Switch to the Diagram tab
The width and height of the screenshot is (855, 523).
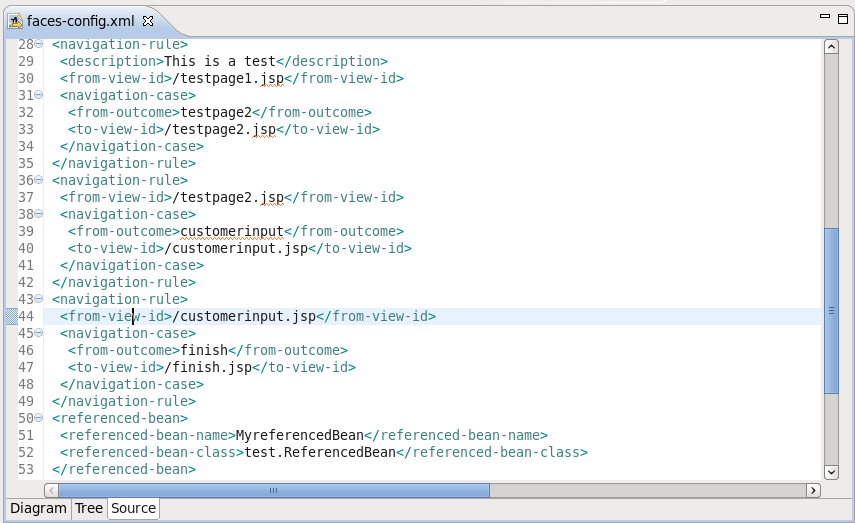38,508
